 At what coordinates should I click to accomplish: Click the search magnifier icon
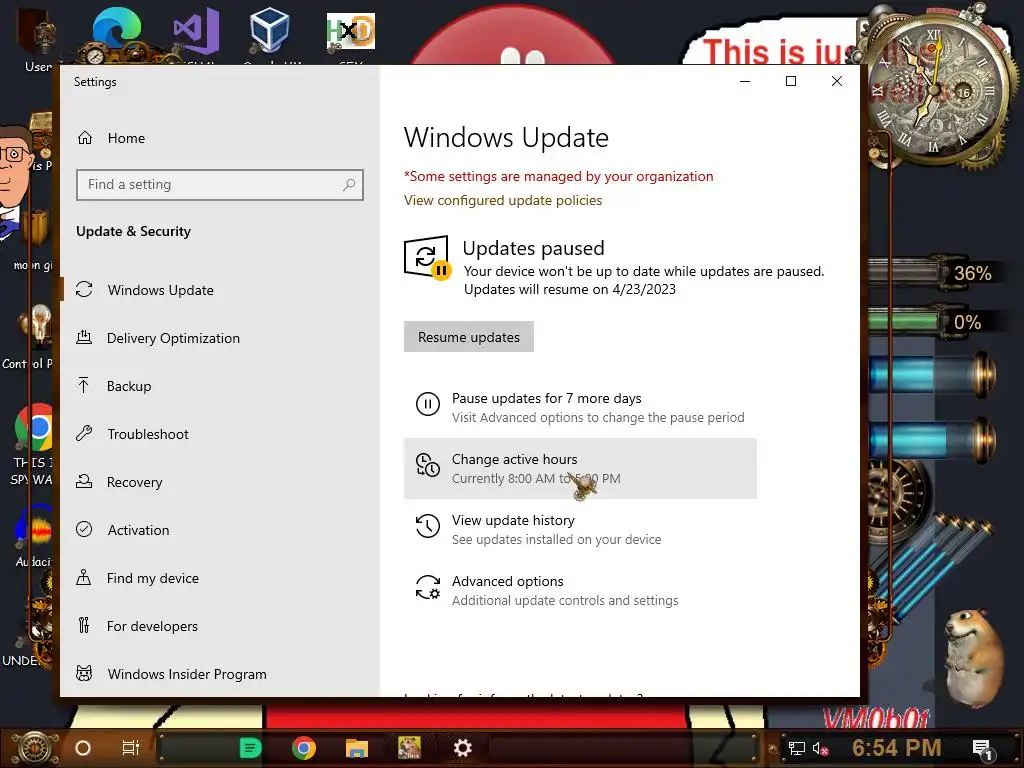pos(349,185)
